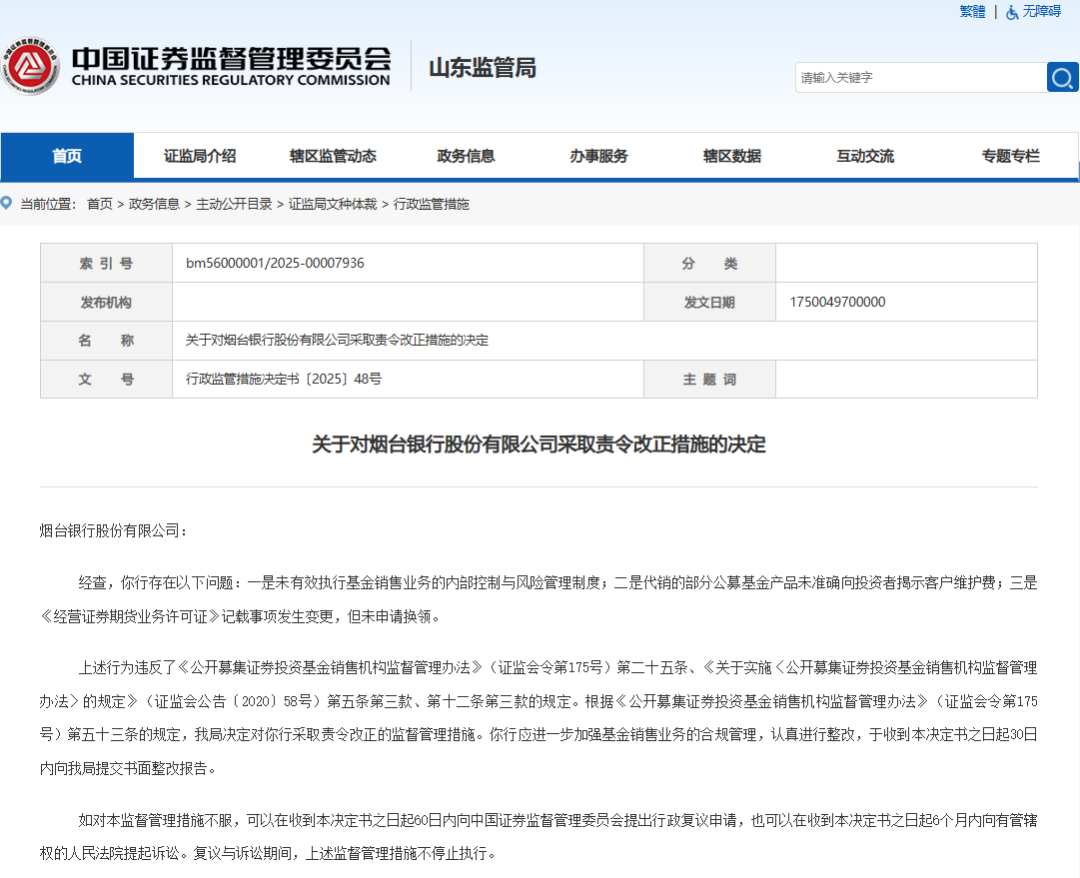Click document number 行政监管措施决定书〔2025〕48号
Screen dimensions: 1080x878
click(283, 379)
